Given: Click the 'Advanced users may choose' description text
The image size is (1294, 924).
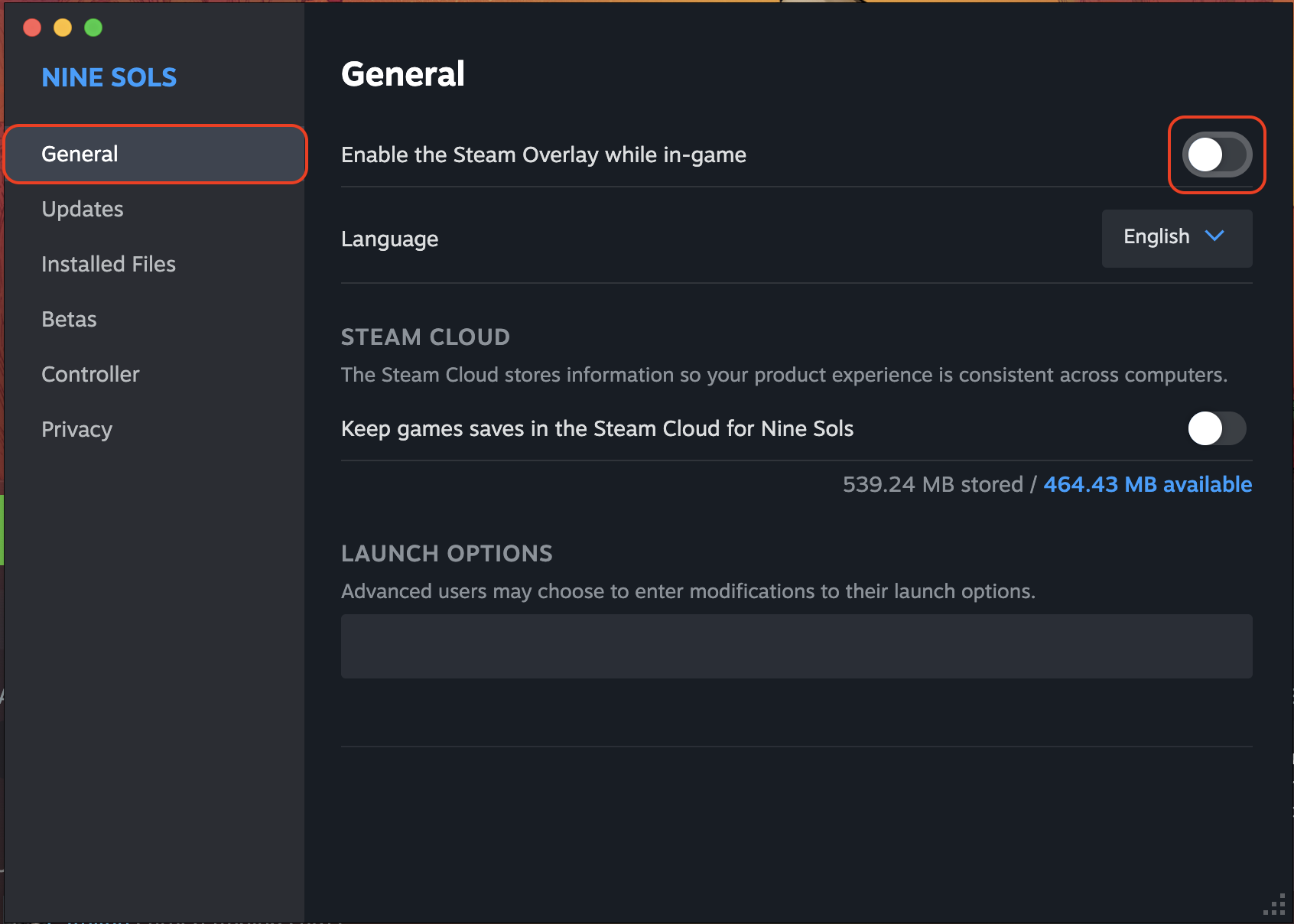Looking at the screenshot, I should click(x=688, y=591).
